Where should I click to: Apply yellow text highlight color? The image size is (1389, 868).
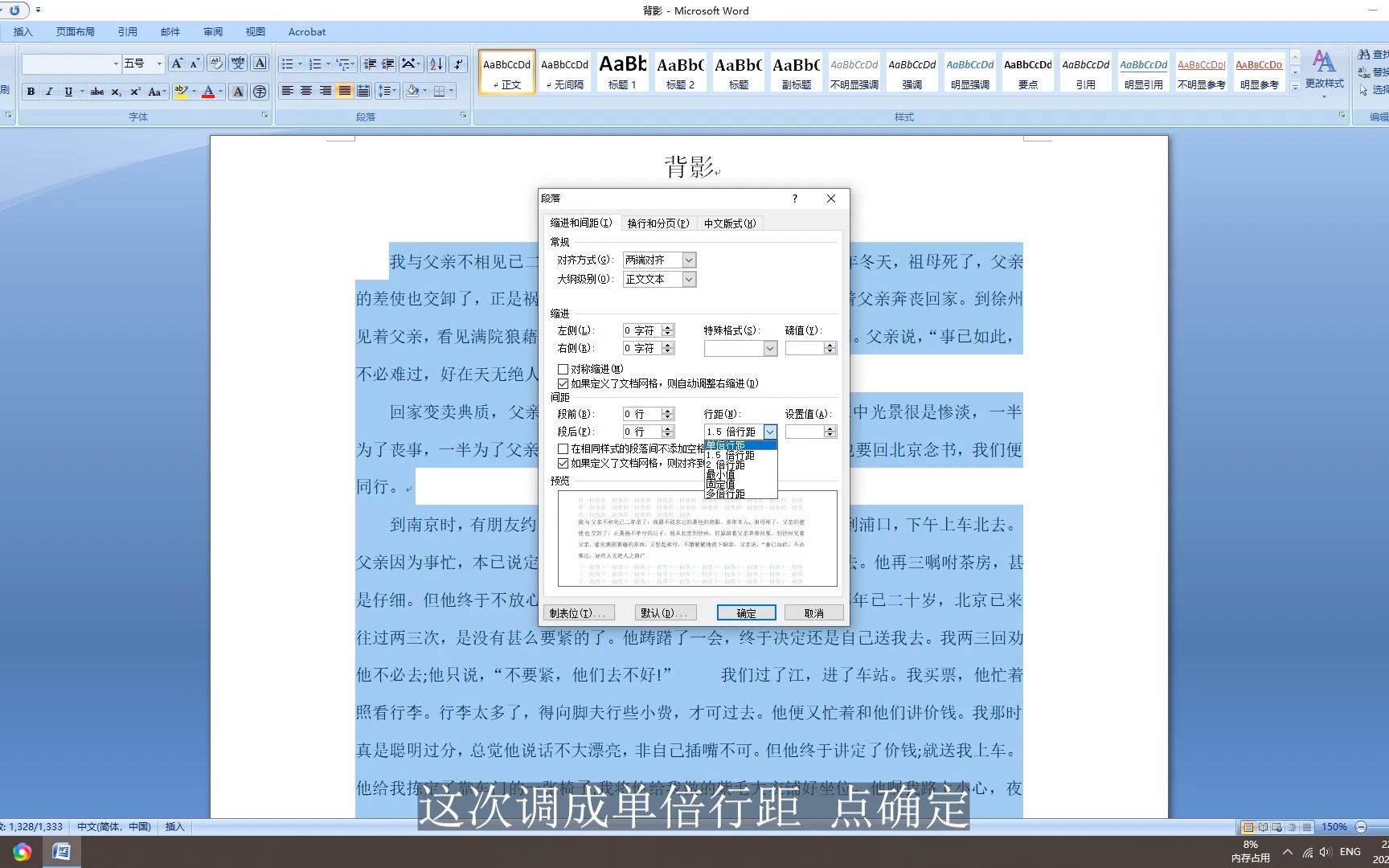(x=180, y=92)
